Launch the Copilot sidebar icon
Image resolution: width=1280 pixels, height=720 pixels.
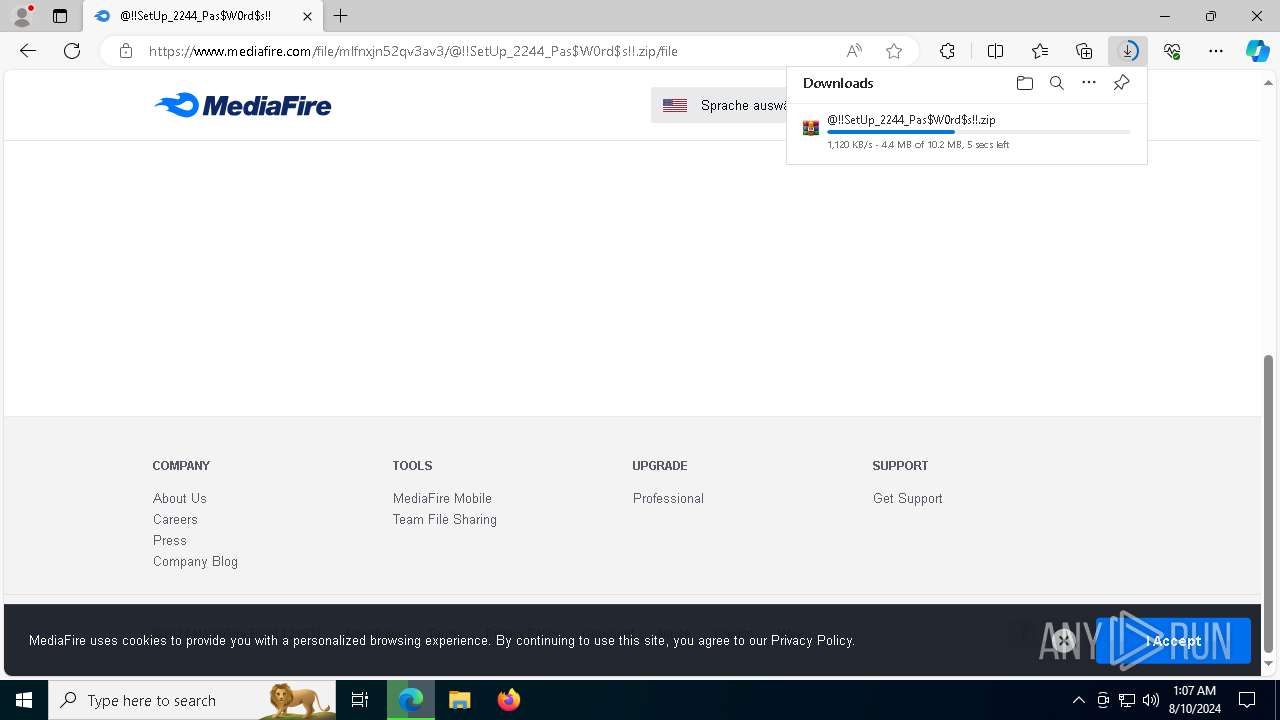[x=1258, y=51]
